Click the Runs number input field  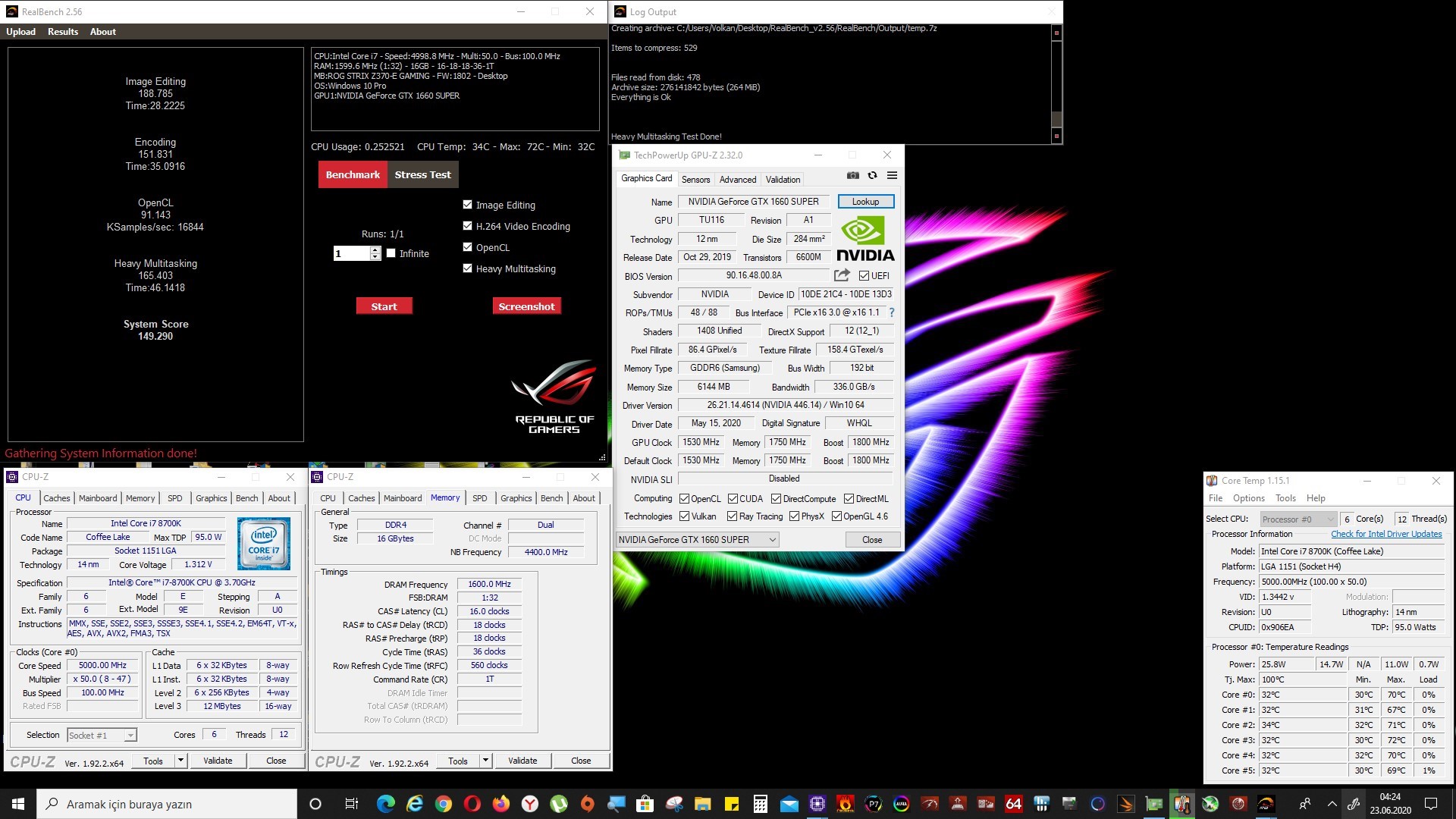point(352,253)
